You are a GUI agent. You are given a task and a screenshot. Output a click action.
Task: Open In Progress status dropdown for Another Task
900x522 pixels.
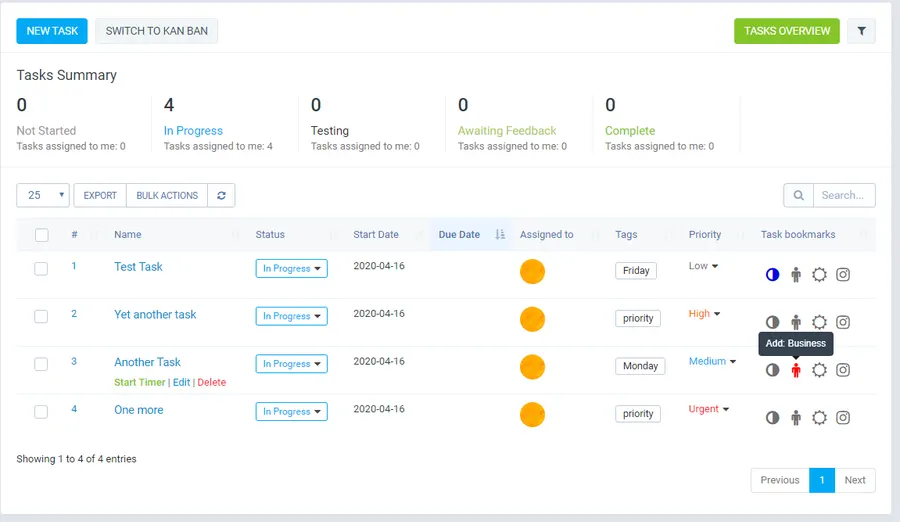292,364
